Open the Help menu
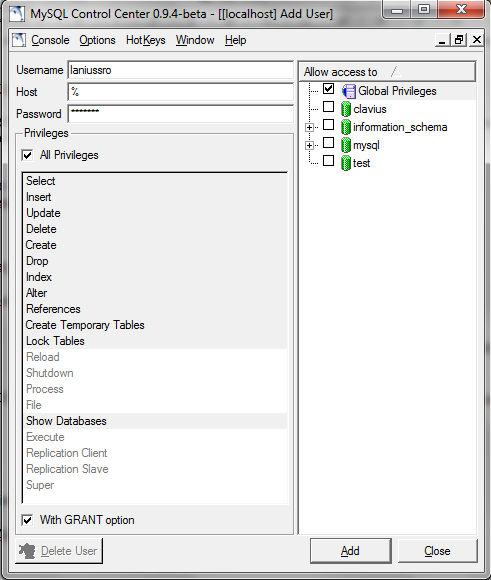Viewport: 491px width, 580px height. pos(235,40)
